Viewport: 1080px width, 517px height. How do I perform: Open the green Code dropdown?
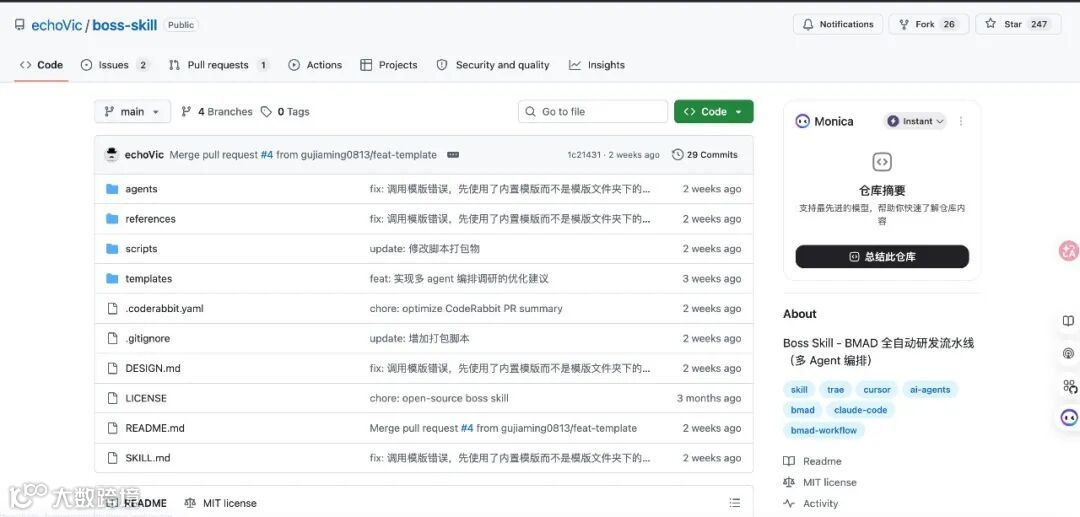point(714,112)
